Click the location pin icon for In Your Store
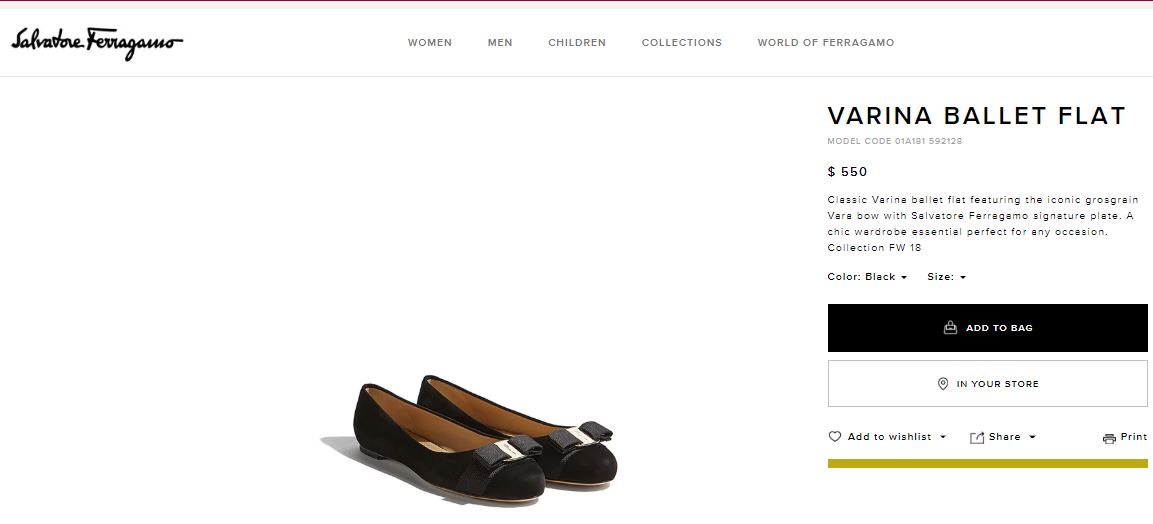The height and width of the screenshot is (524, 1153). [x=943, y=384]
